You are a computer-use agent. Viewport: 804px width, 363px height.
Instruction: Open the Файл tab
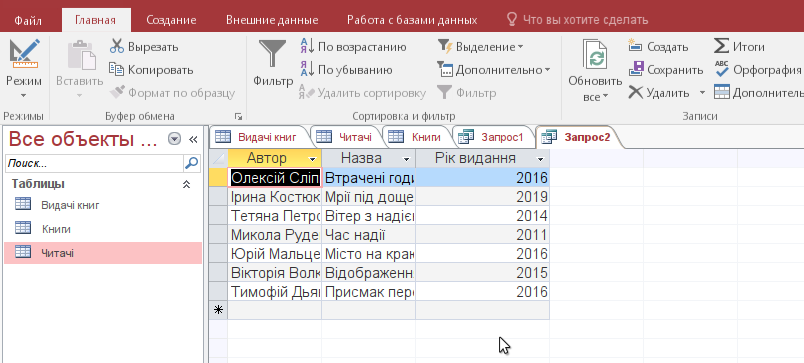point(28,21)
